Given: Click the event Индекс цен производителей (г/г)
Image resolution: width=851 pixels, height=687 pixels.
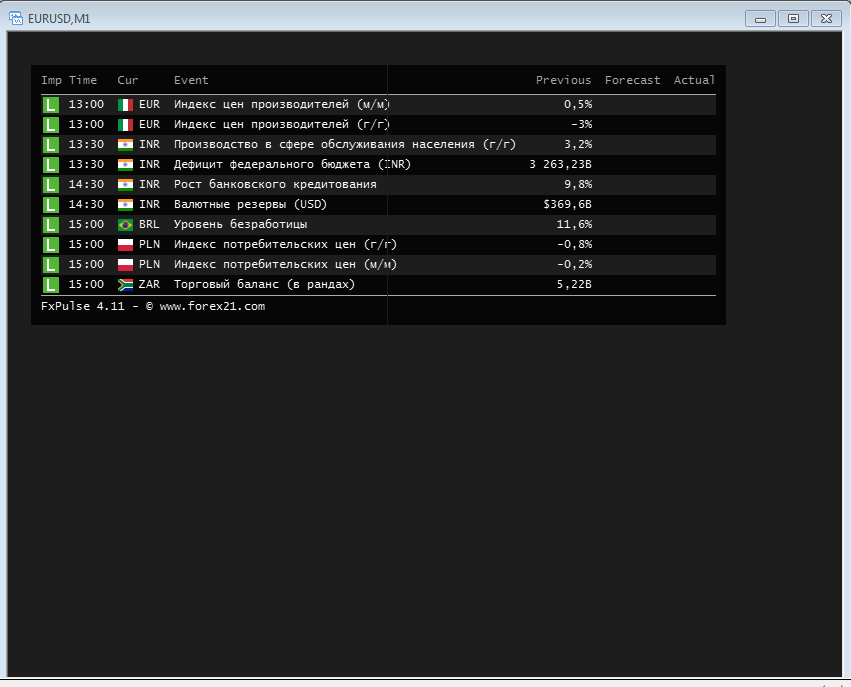Looking at the screenshot, I should tap(281, 124).
